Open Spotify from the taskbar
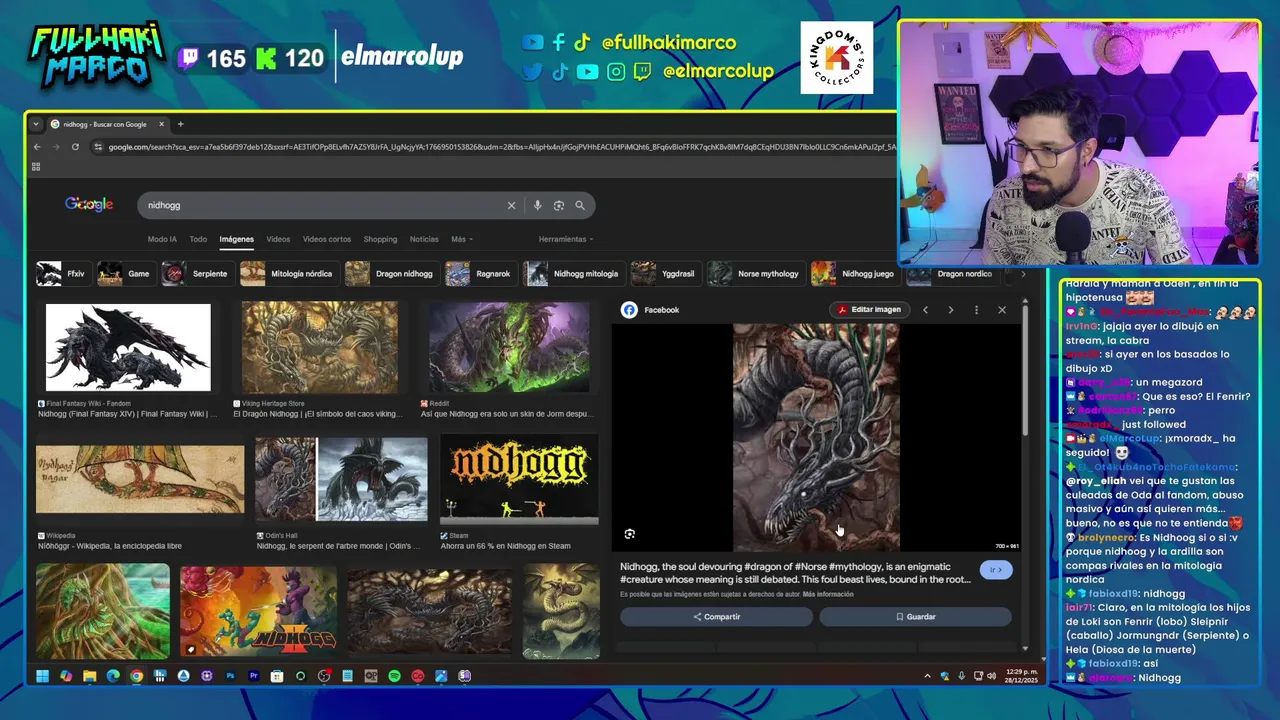 pyautogui.click(x=394, y=676)
